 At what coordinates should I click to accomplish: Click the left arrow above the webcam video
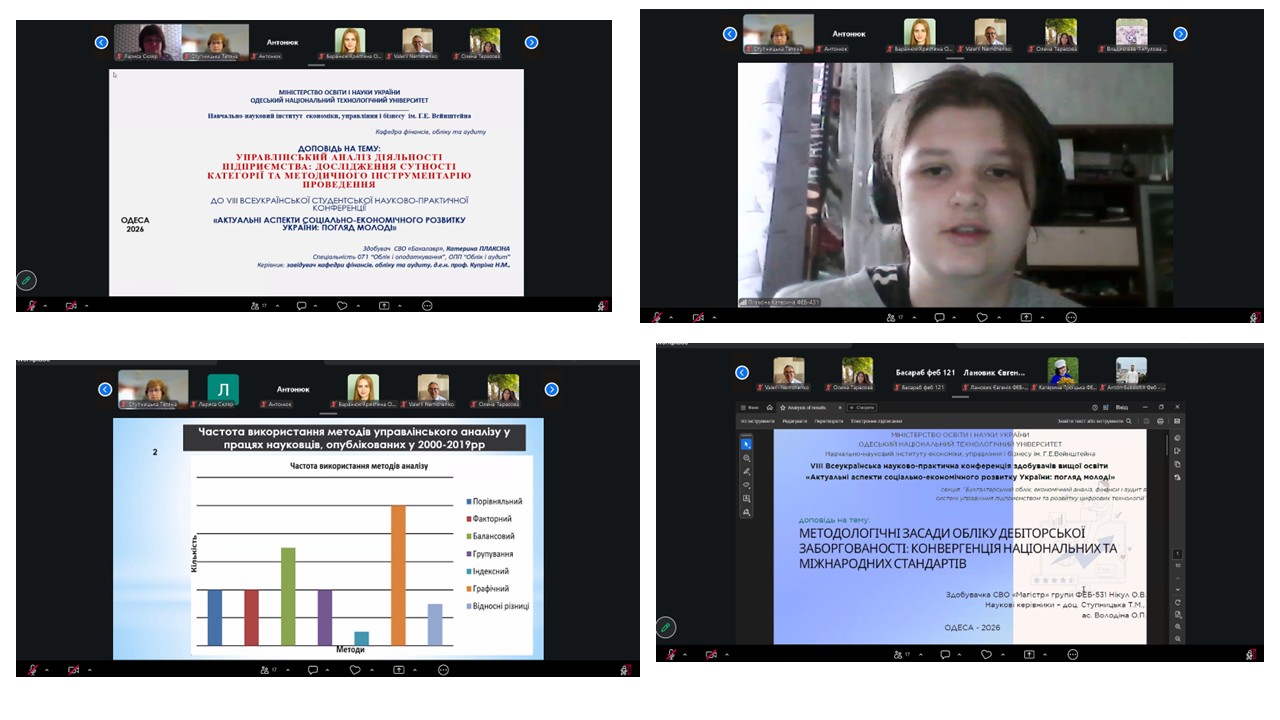(x=730, y=34)
